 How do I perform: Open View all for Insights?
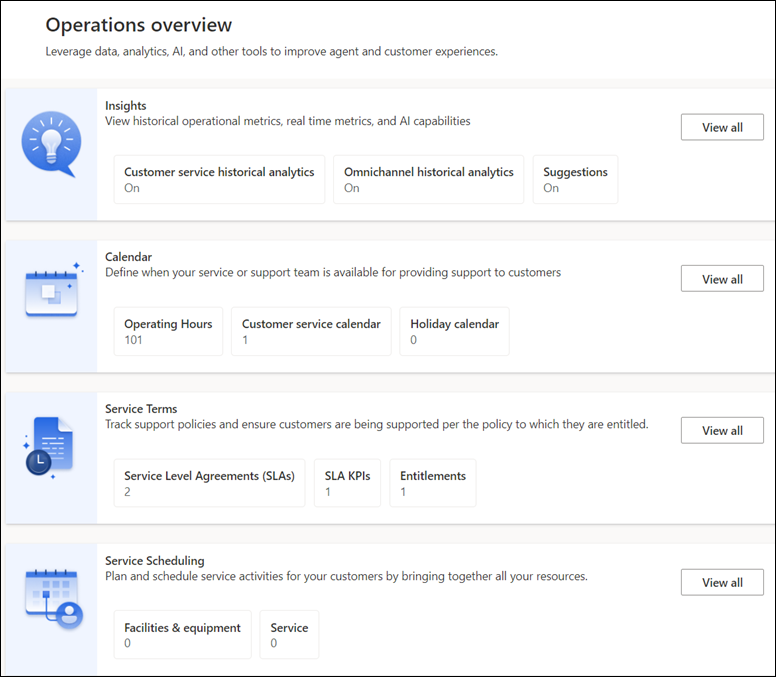click(x=722, y=127)
